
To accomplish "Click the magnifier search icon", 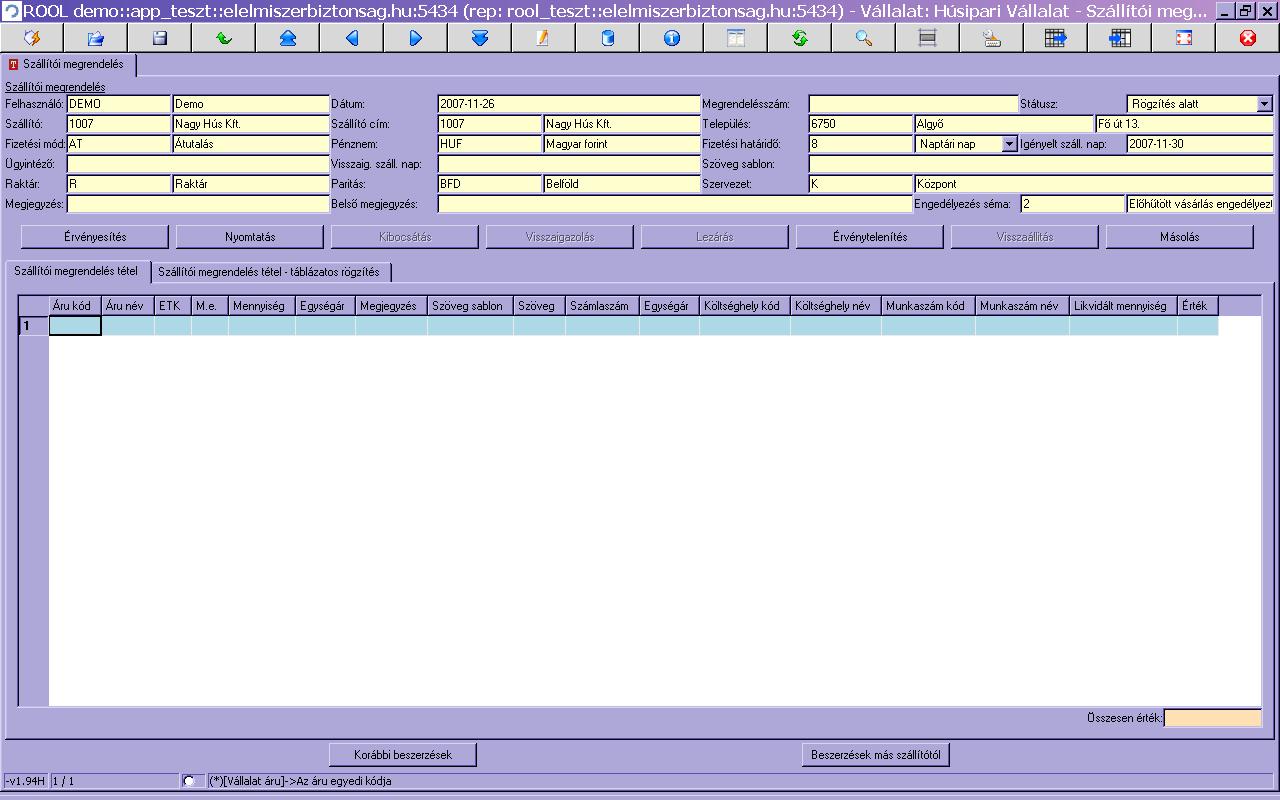I will click(x=864, y=38).
